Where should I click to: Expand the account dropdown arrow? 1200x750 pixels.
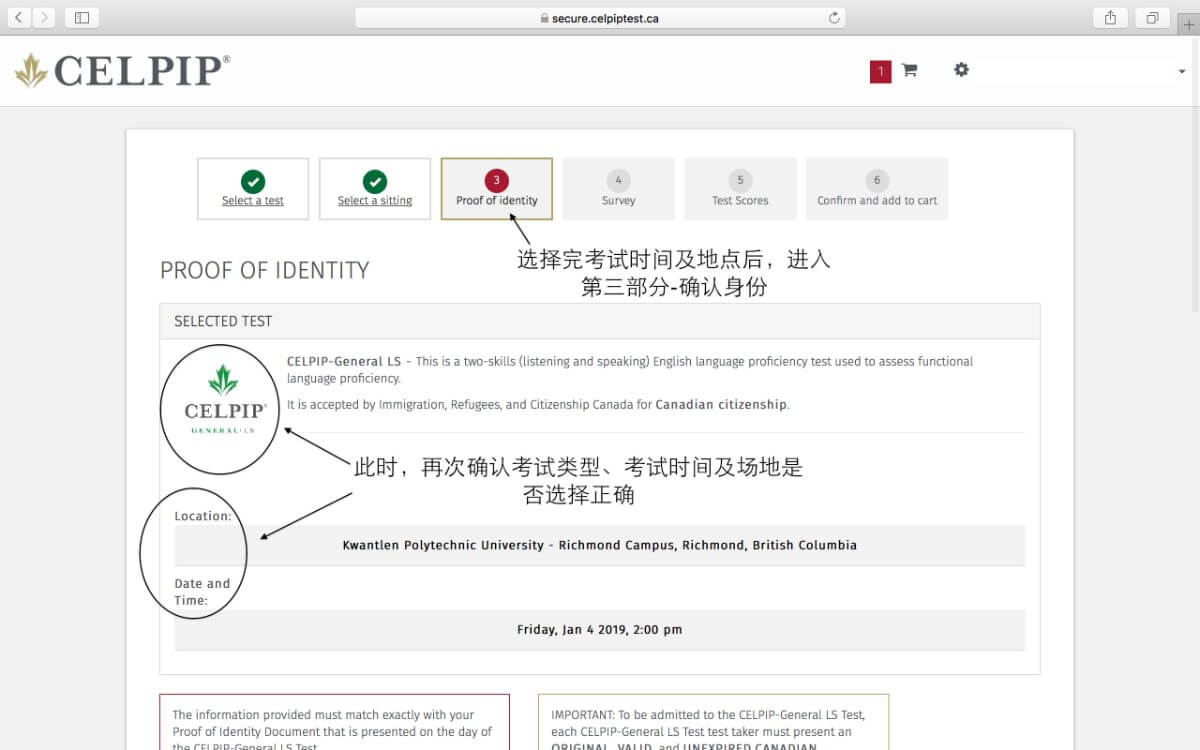pyautogui.click(x=1182, y=72)
